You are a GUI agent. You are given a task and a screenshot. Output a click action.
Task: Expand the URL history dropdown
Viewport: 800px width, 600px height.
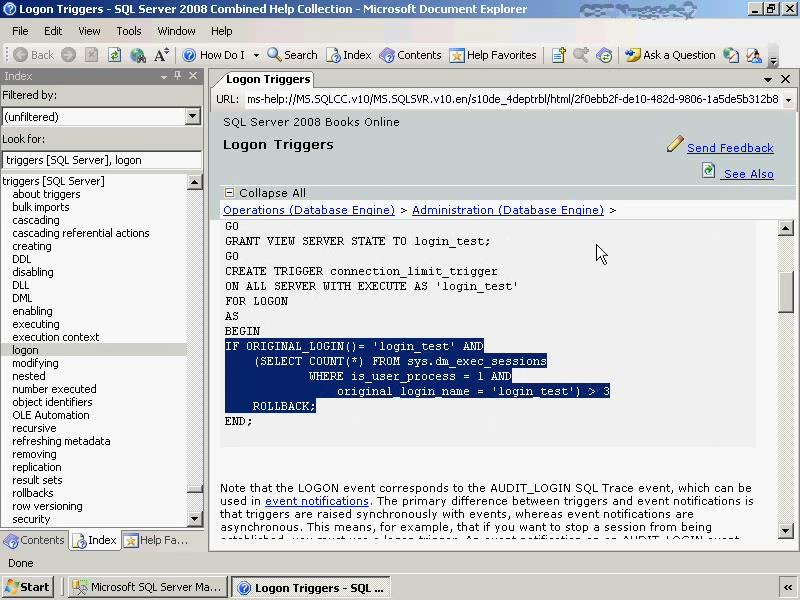pyautogui.click(x=788, y=100)
